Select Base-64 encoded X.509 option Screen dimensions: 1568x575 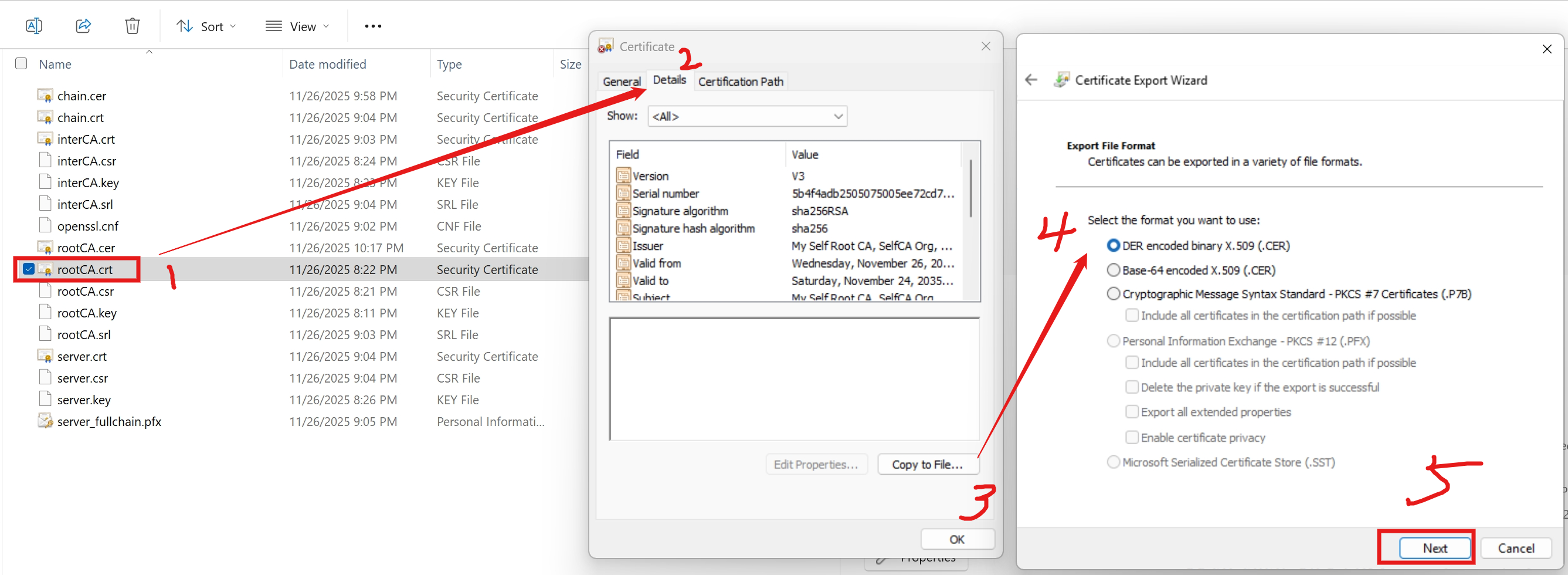pos(1114,270)
